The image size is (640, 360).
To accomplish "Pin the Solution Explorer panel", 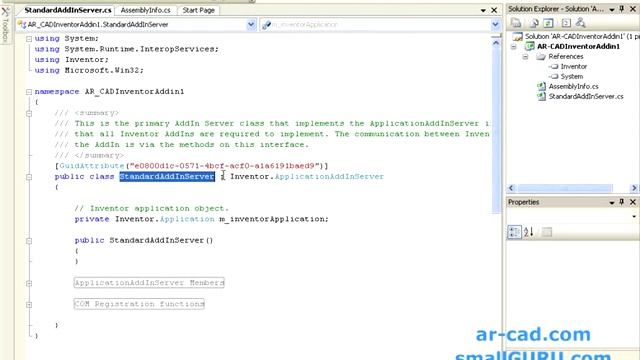I will point(622,9).
